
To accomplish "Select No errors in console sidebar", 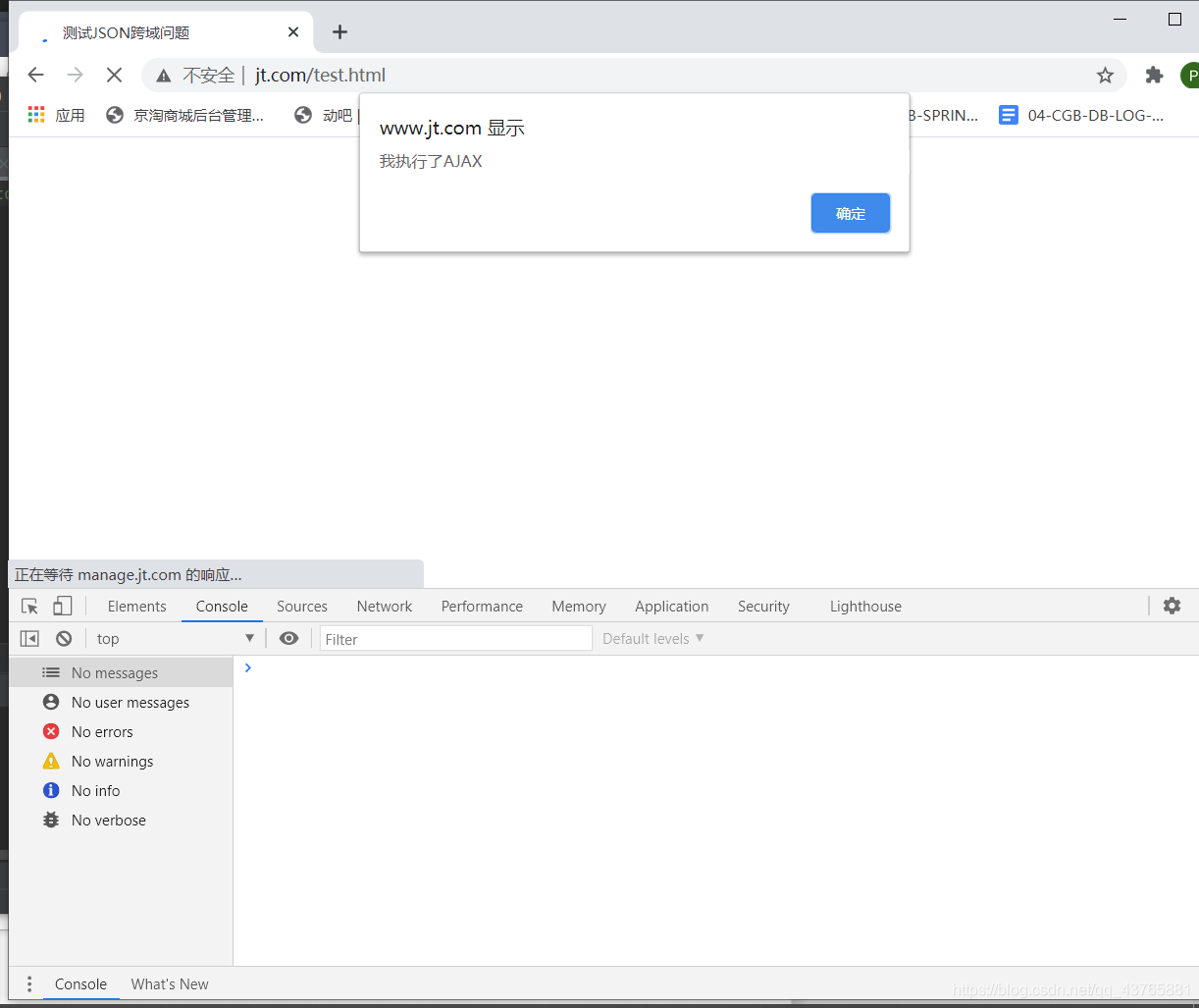I will [x=121, y=732].
